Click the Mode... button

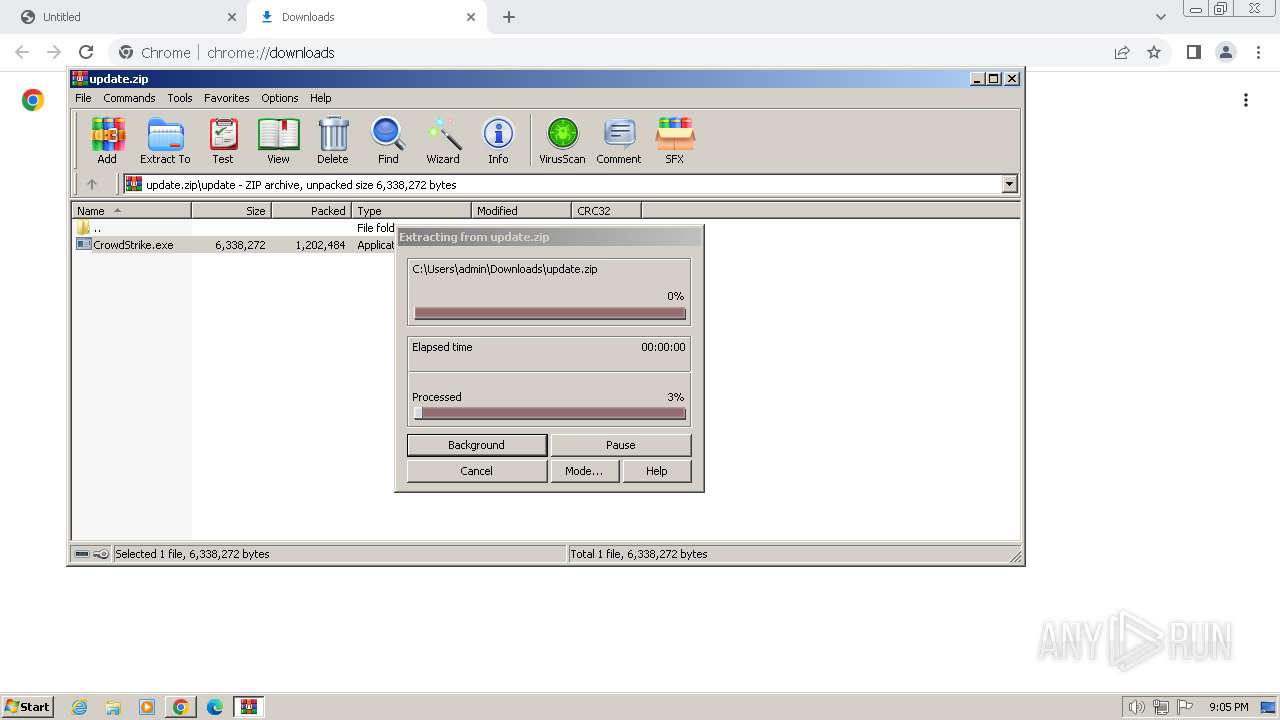point(584,471)
